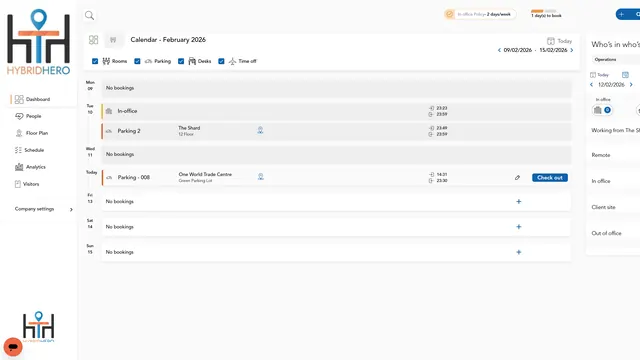
Task: Click the blue plus button in top right
Action: pyautogui.click(x=628, y=14)
